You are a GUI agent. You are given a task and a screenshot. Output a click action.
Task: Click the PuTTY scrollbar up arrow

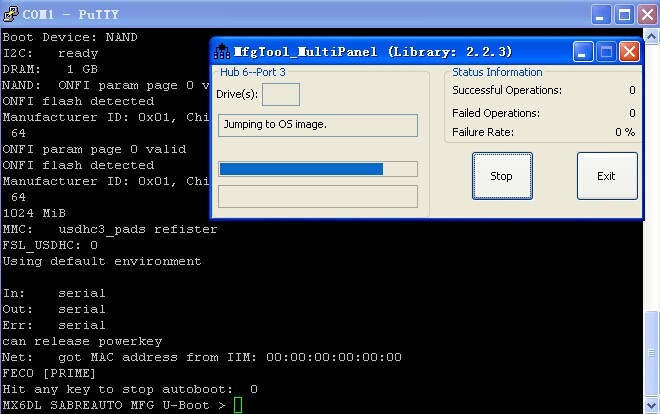(x=651, y=37)
